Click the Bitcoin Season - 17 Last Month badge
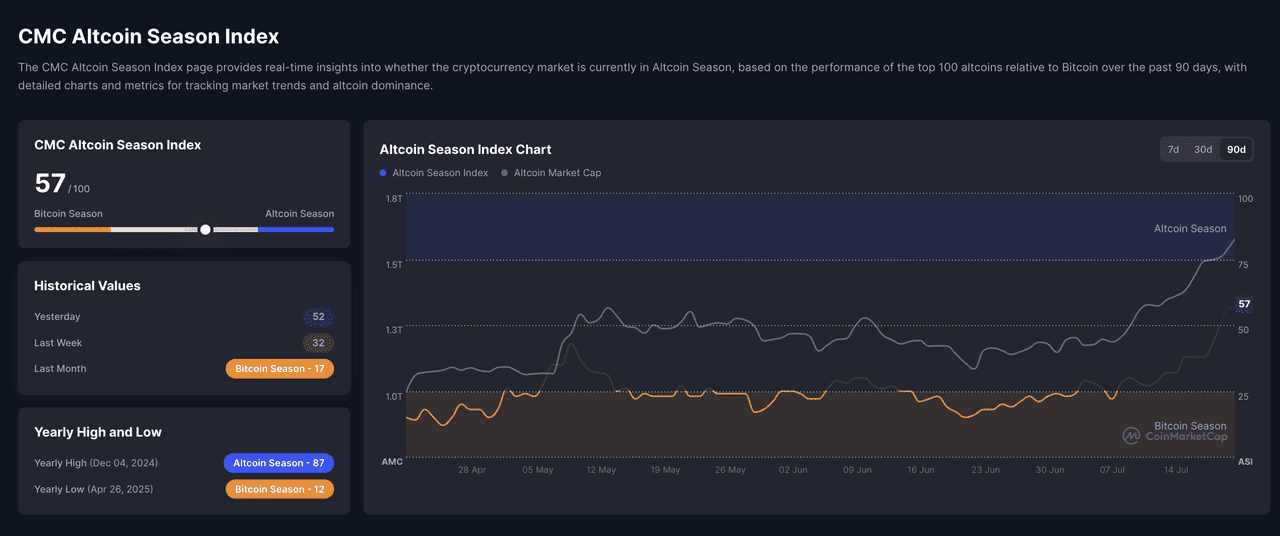The image size is (1280, 536). (x=280, y=369)
